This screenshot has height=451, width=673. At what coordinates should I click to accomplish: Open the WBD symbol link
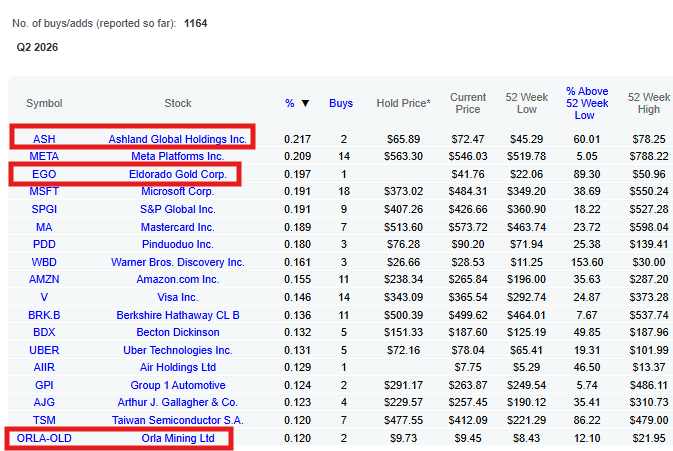pos(44,263)
